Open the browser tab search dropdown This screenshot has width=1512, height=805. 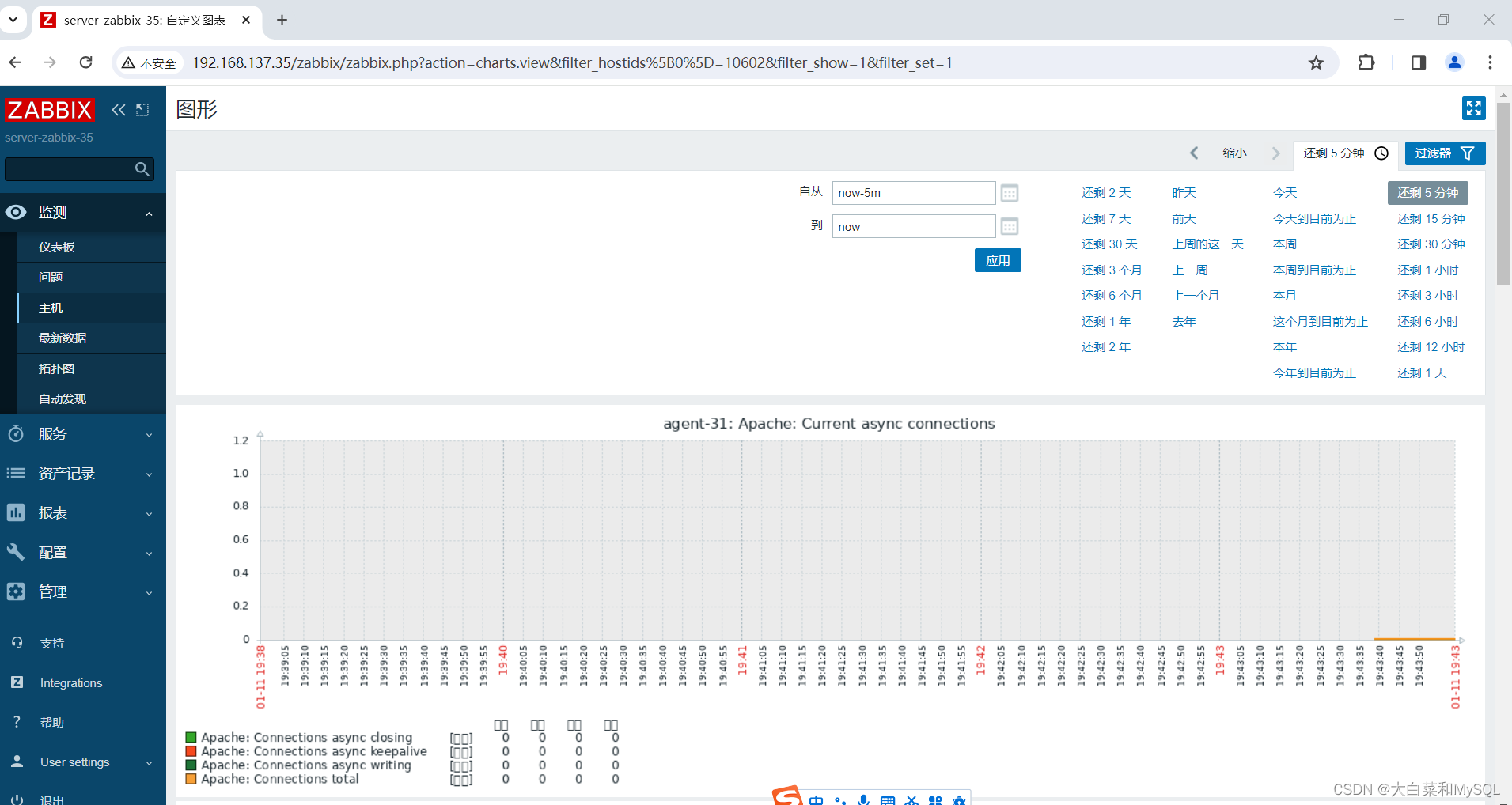(13, 20)
